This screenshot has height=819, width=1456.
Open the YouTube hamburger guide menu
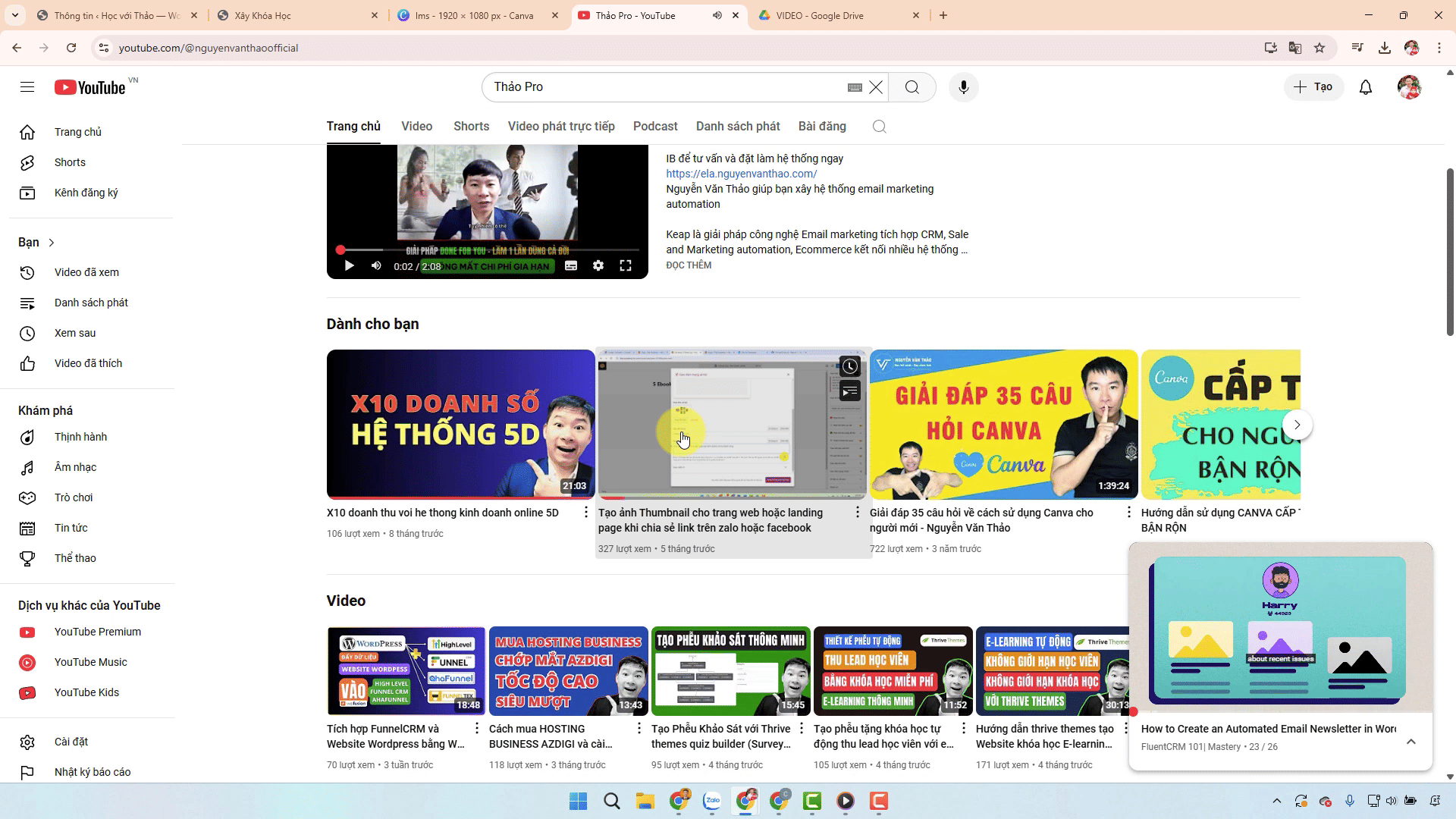point(27,87)
